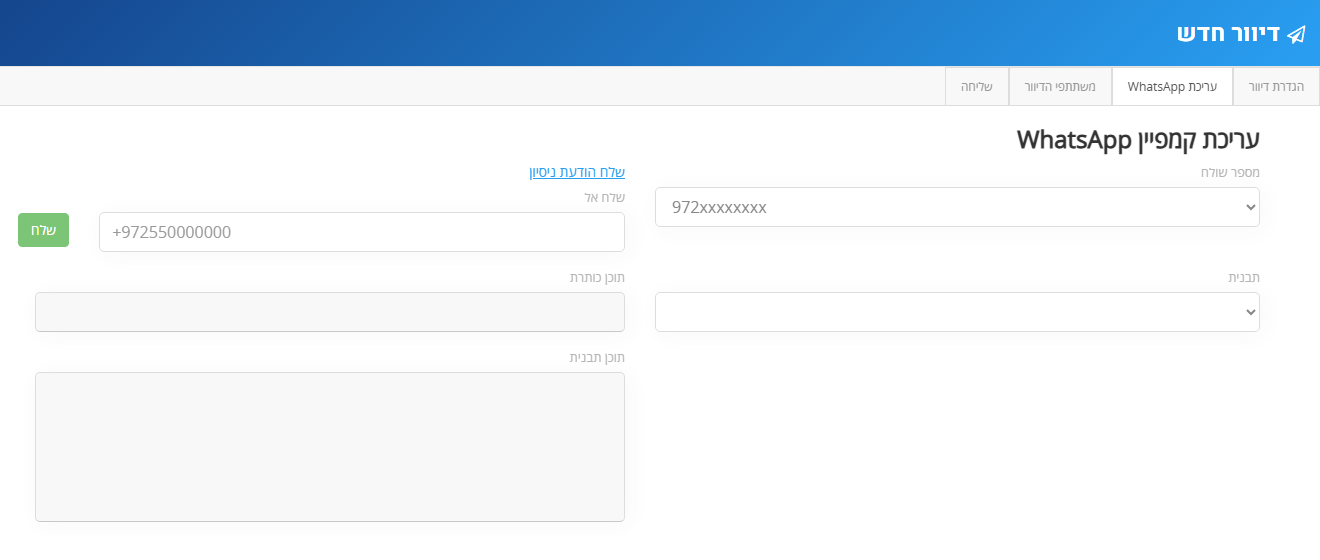Click the תוכן כותרת label
Viewport: 1320px width, 560px height.
(597, 277)
